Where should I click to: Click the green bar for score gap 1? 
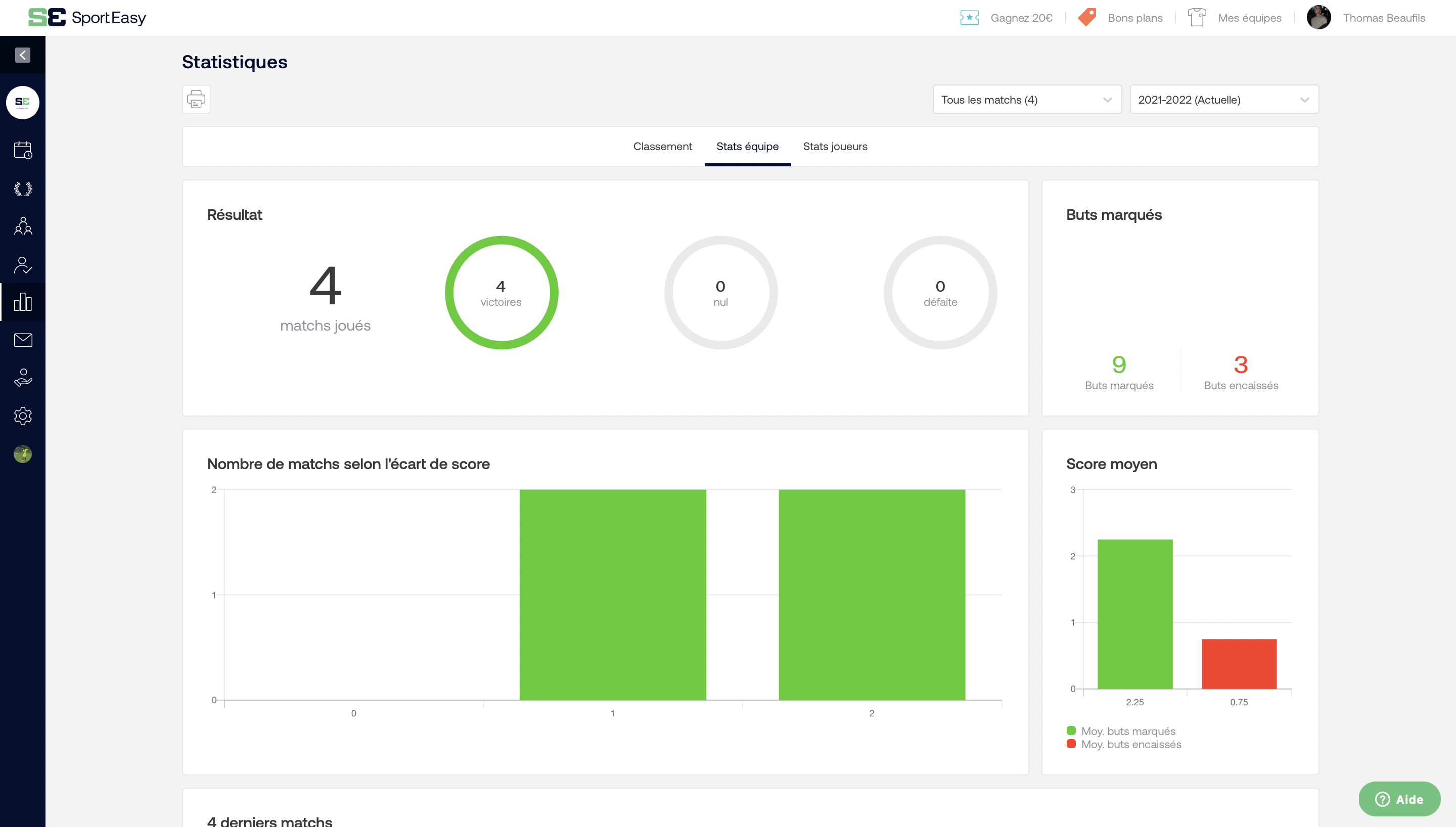[x=613, y=594]
